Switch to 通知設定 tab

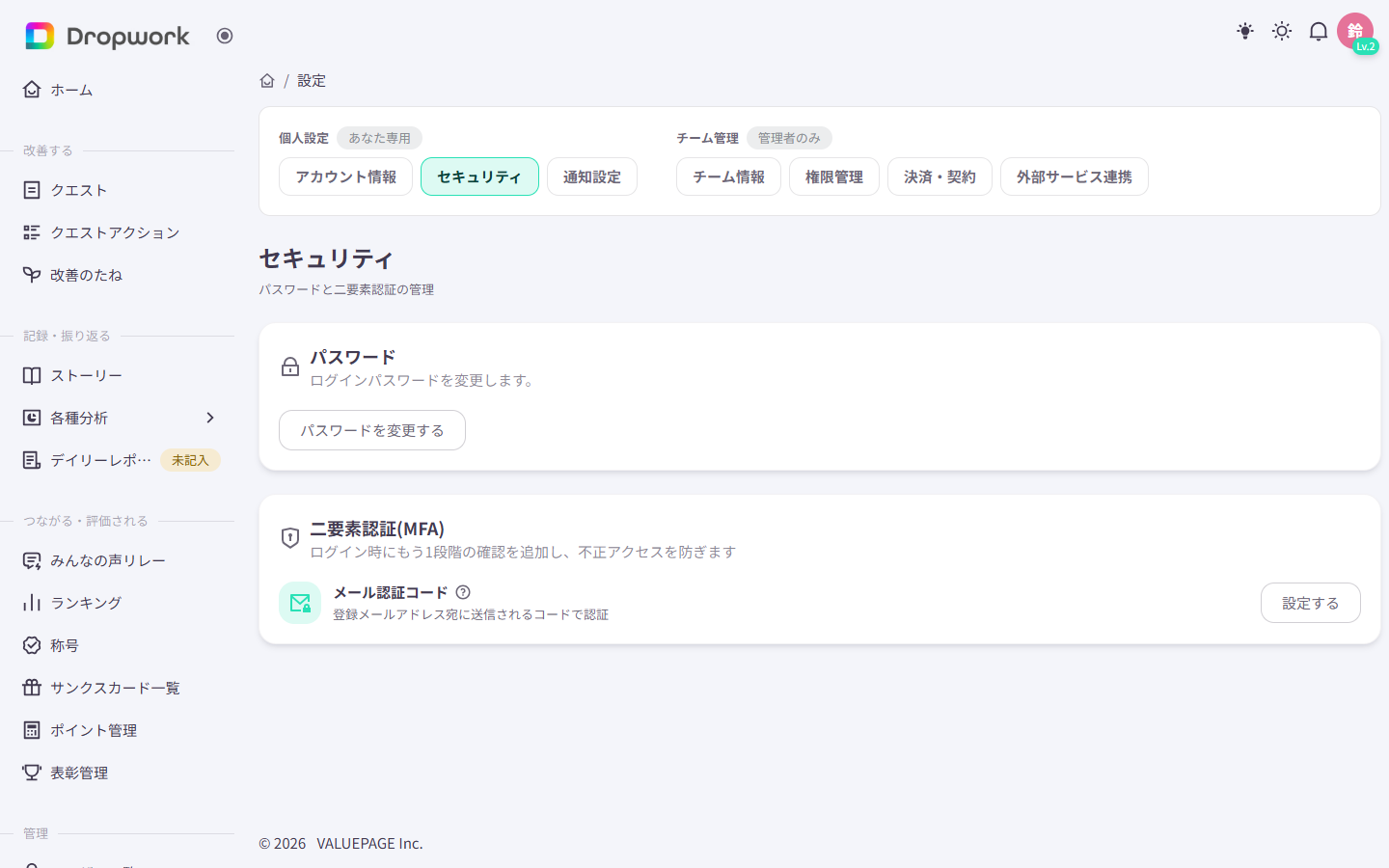pos(592,176)
